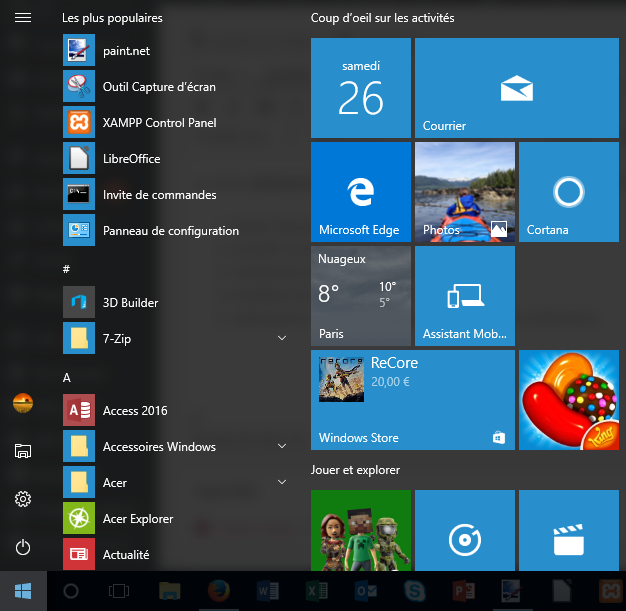The height and width of the screenshot is (611, 626).
Task: Toggle the hamburger menu
Action: (23, 18)
